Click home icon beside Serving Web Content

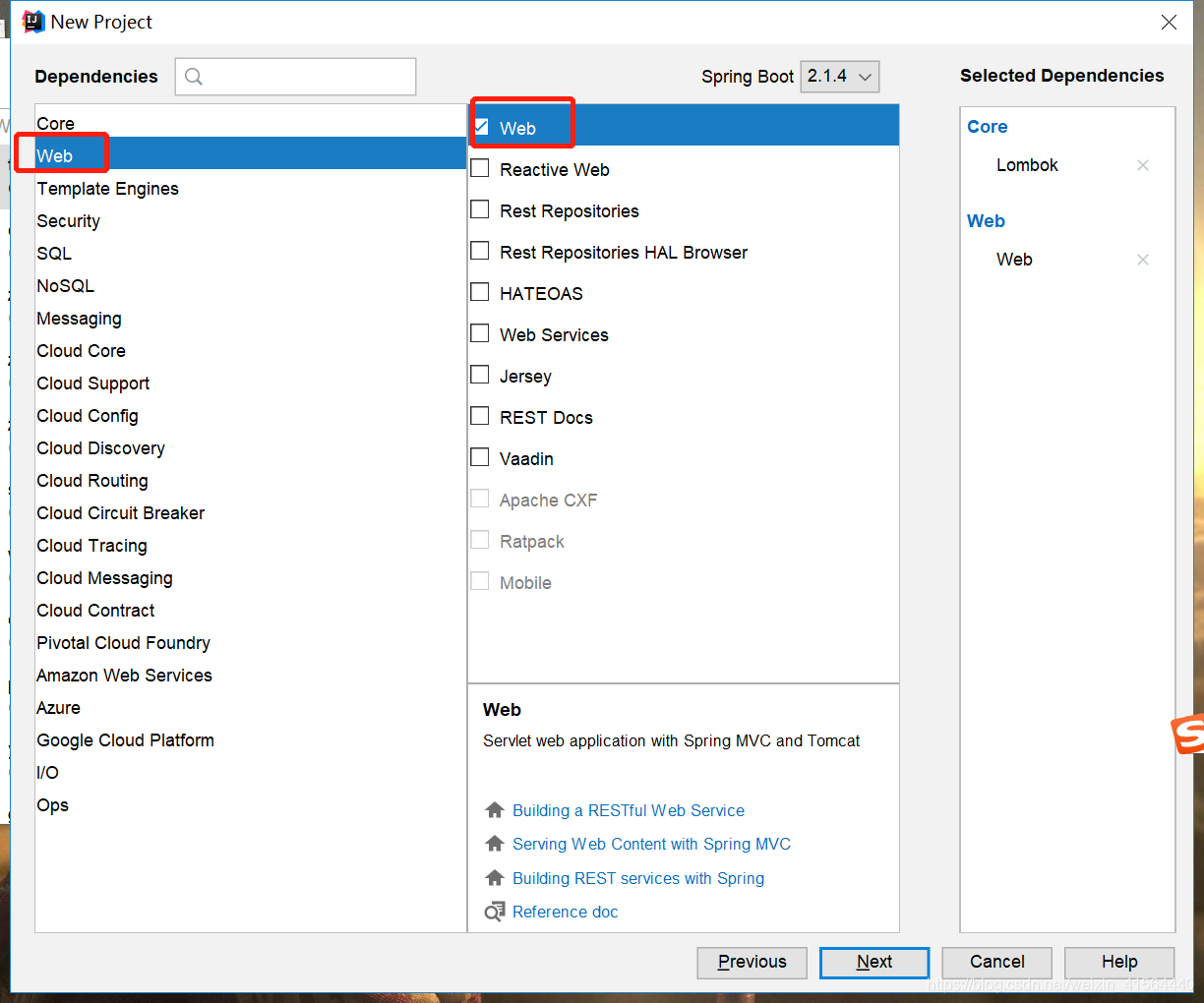pyautogui.click(x=495, y=844)
